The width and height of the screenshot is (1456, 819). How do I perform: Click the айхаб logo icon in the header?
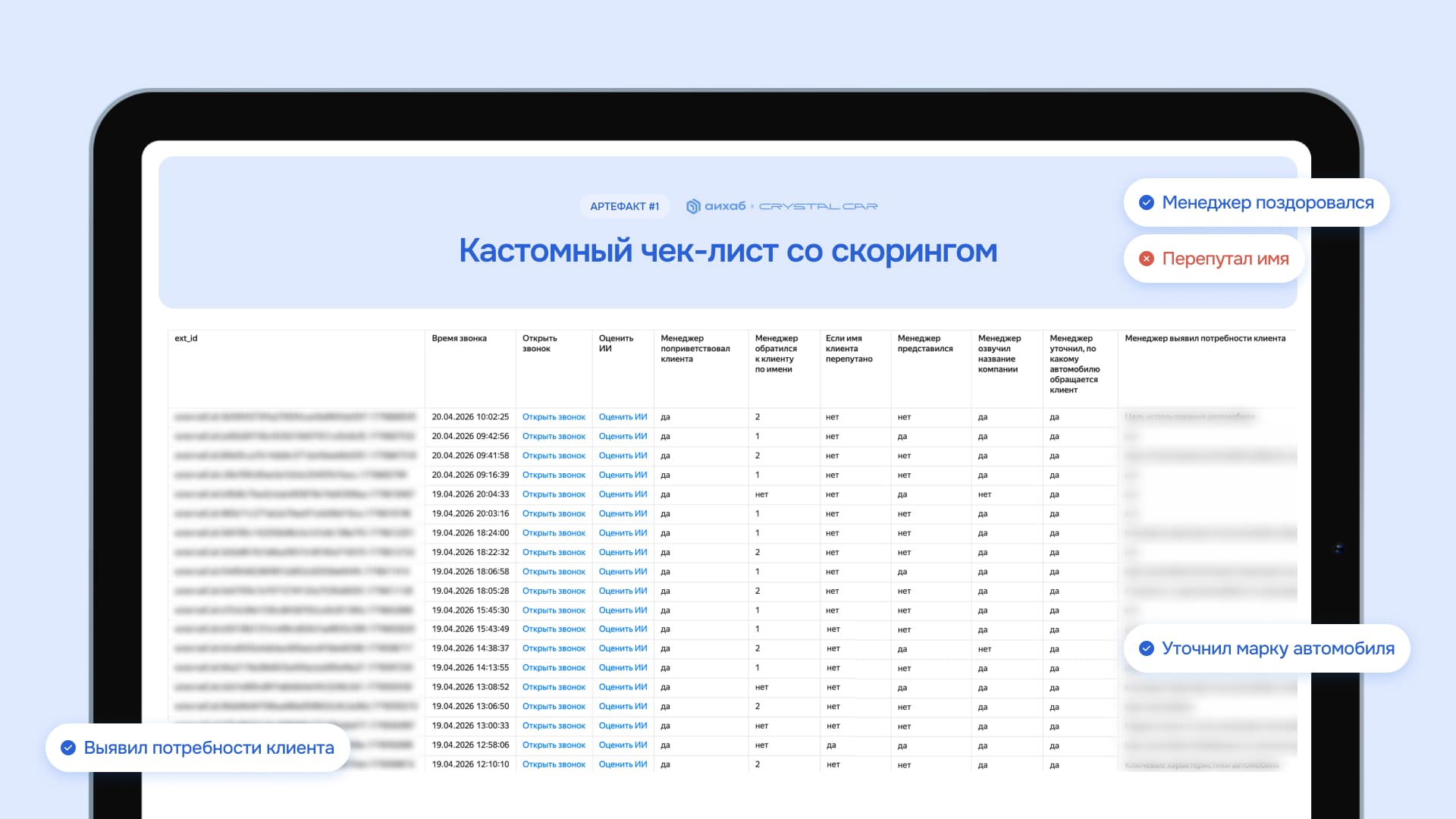(x=692, y=206)
